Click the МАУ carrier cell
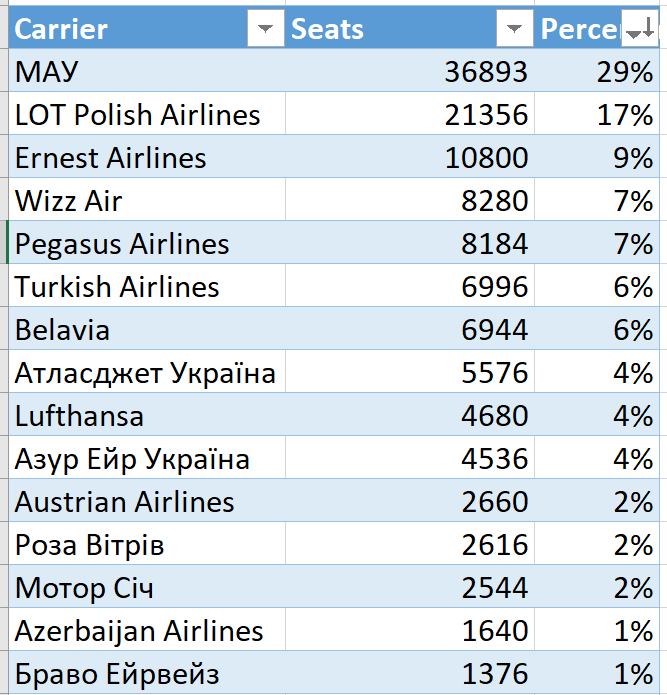Viewport: 667px width, 695px height. 147,72
